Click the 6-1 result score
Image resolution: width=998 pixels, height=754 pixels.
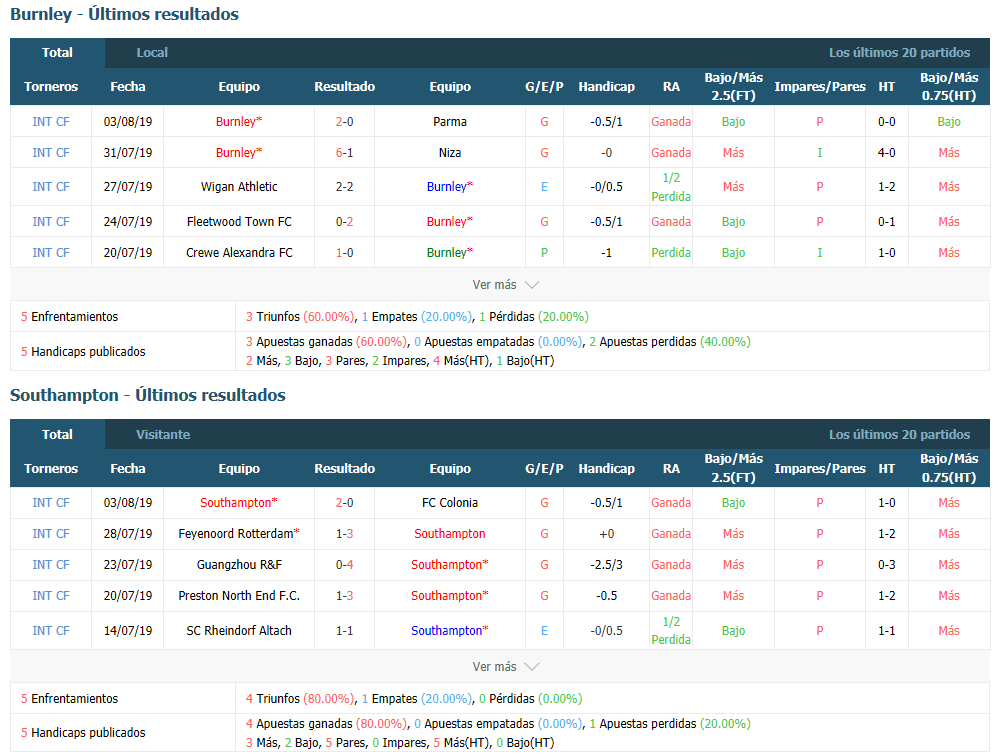(x=344, y=153)
